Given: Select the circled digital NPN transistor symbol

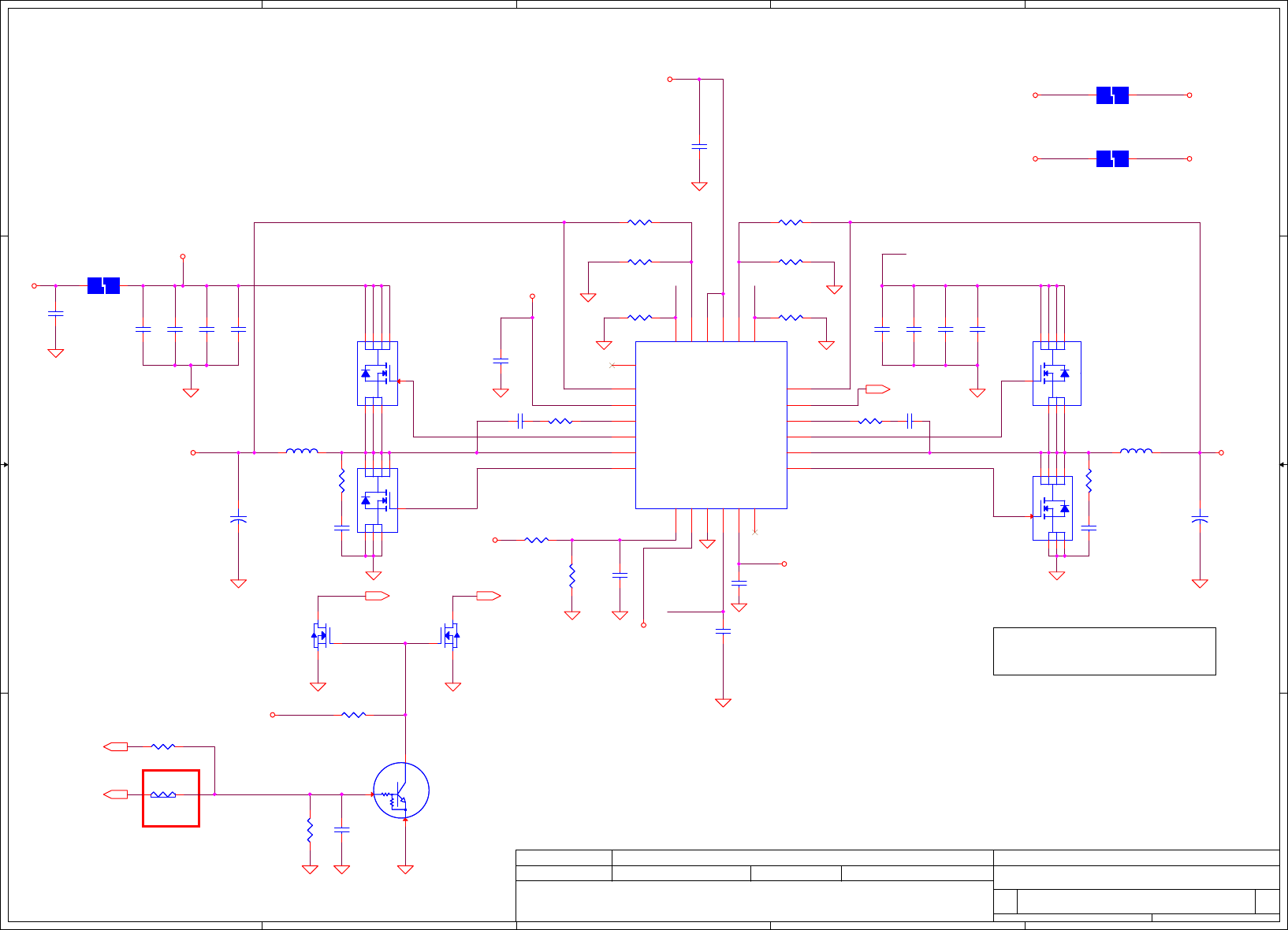Looking at the screenshot, I should (x=401, y=790).
